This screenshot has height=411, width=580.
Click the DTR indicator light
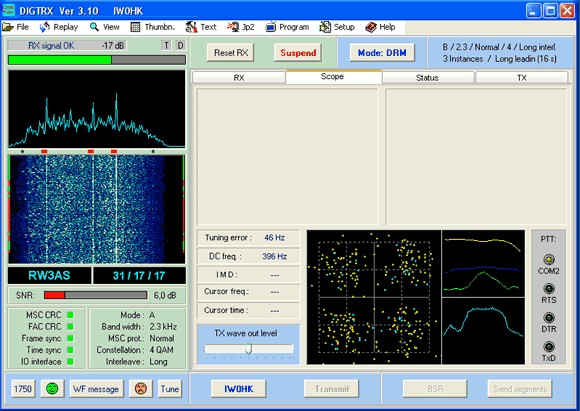coord(549,318)
